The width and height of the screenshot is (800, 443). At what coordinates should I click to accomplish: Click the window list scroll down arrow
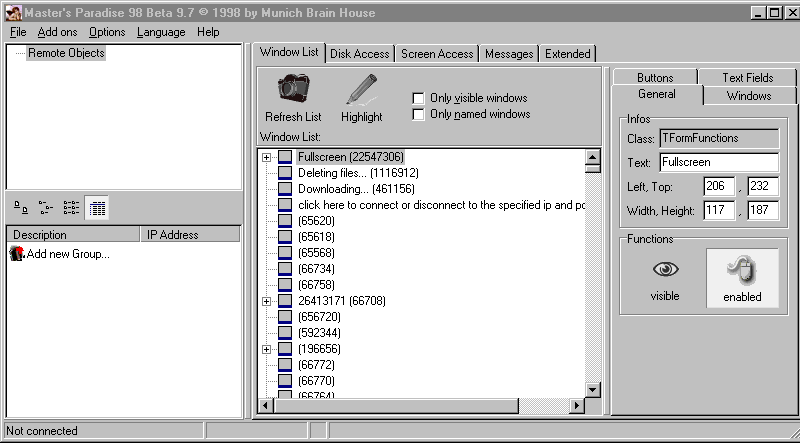(592, 390)
